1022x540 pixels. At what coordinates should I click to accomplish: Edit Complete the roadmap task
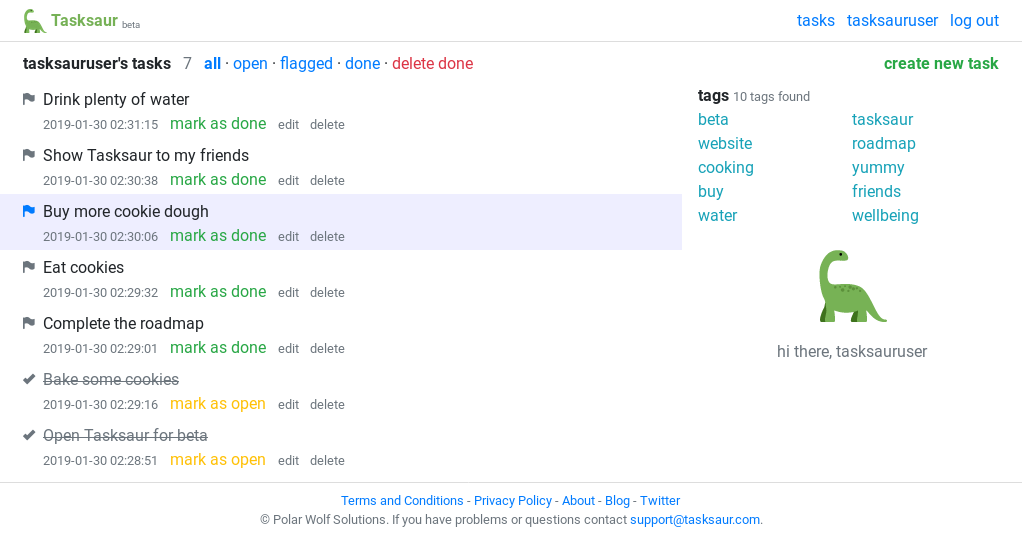[289, 349]
